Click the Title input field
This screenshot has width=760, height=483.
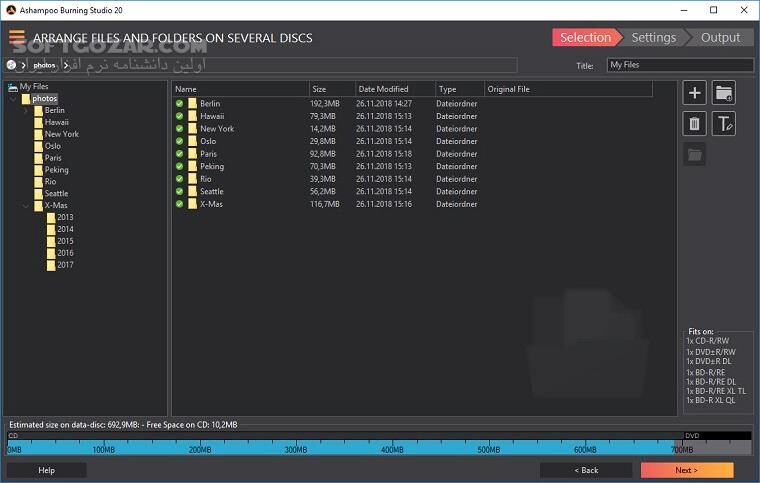pos(676,65)
